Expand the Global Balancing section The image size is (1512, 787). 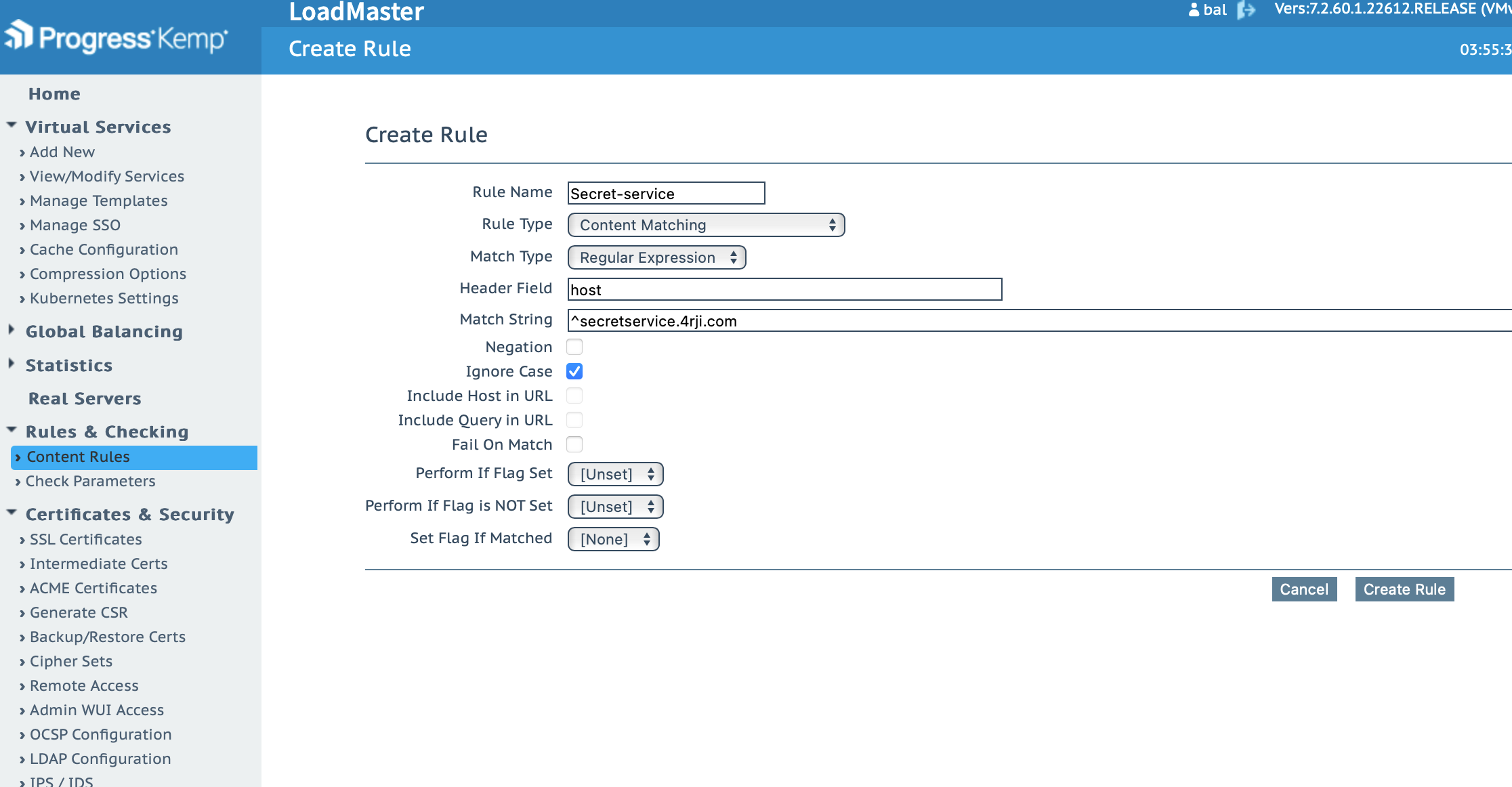coord(12,330)
